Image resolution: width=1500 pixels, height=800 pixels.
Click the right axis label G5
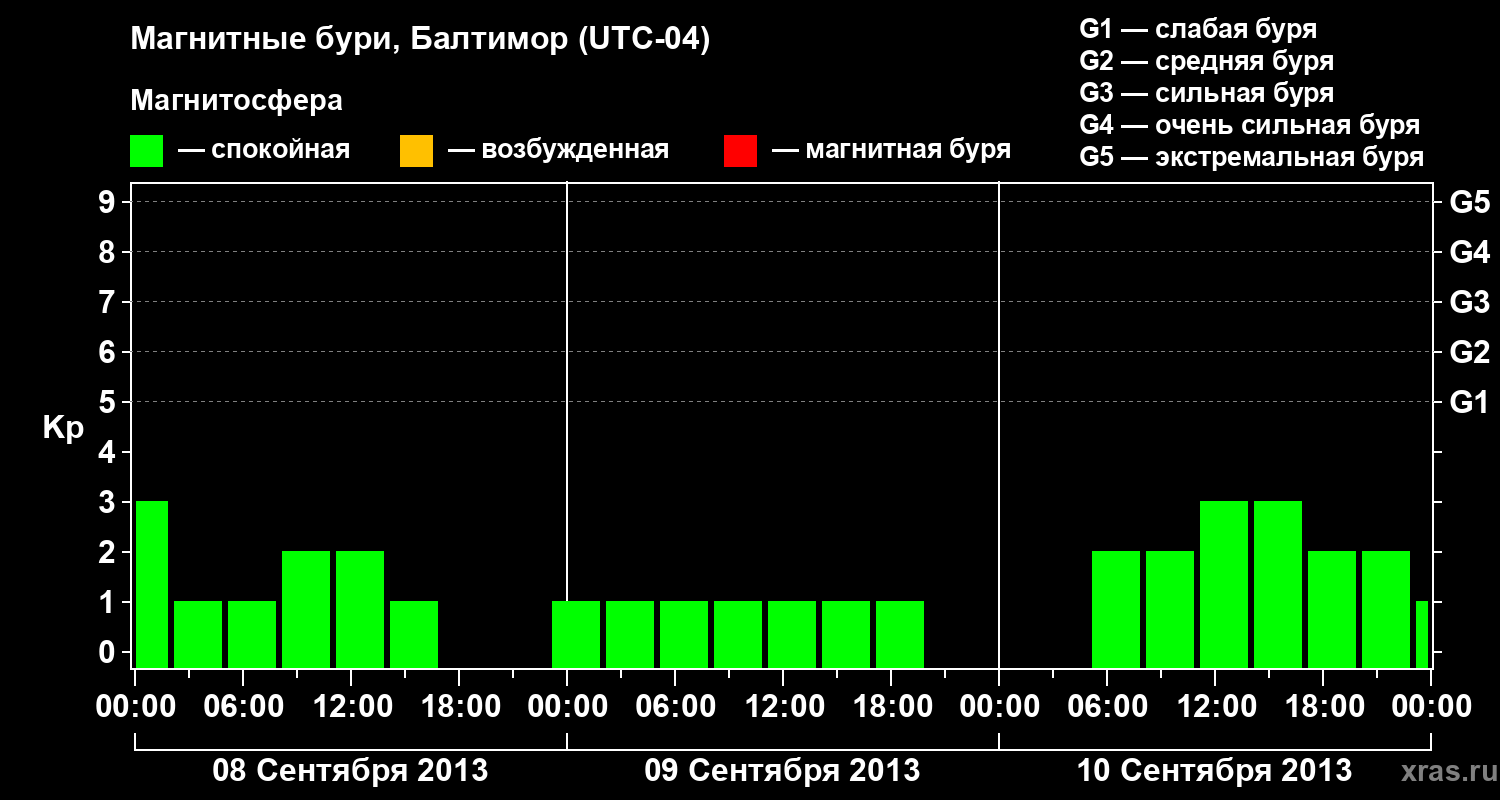(x=1470, y=202)
